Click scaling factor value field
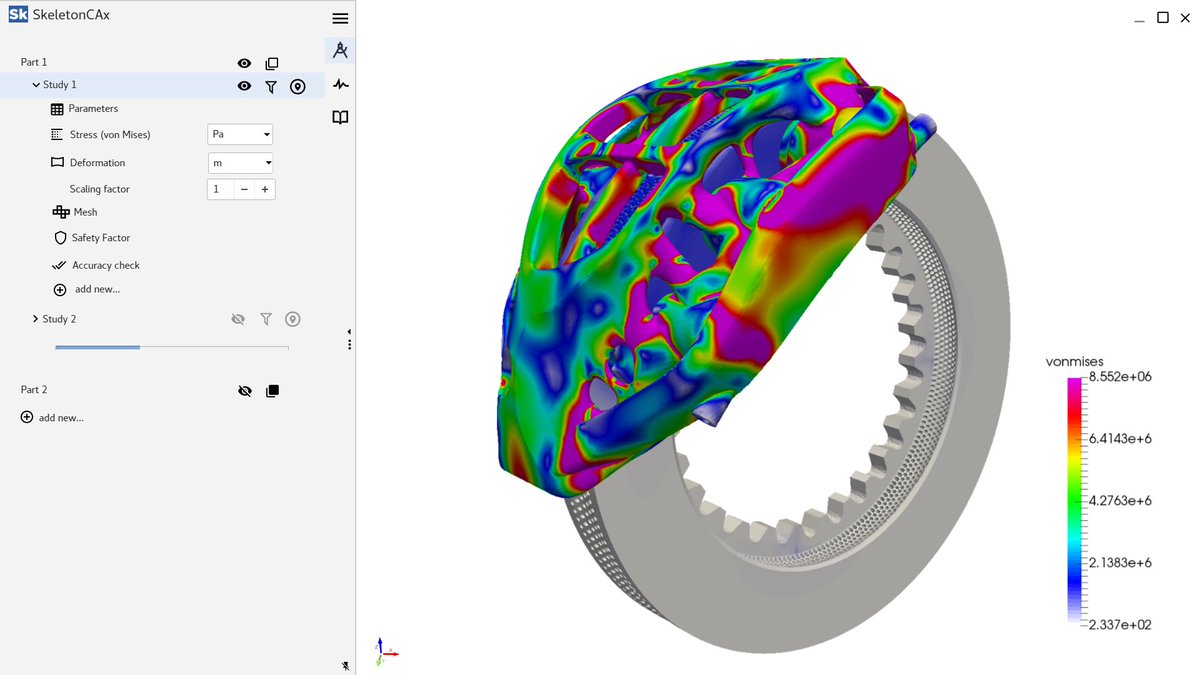Viewport: 1200px width, 675px height. point(220,189)
